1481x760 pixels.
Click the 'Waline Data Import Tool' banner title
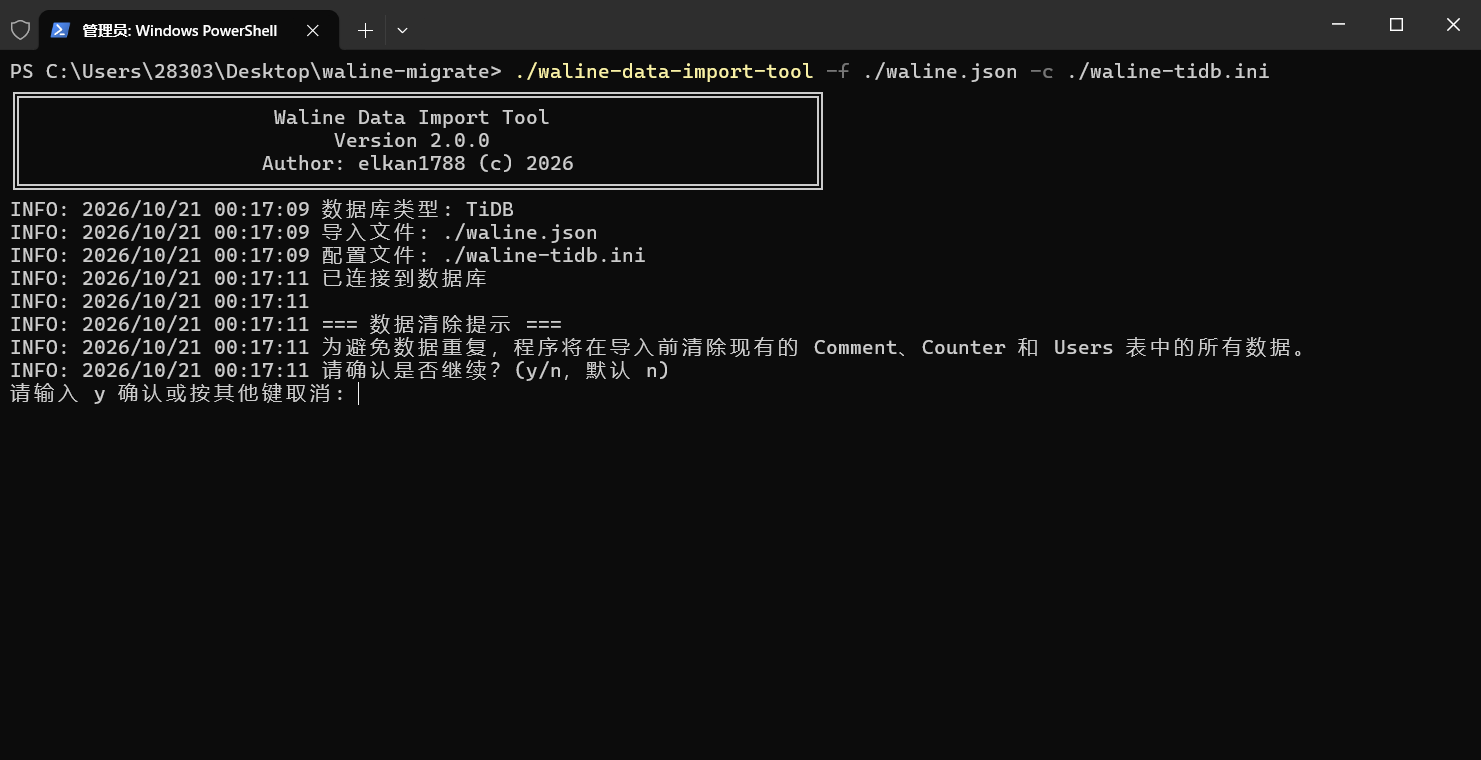(411, 117)
